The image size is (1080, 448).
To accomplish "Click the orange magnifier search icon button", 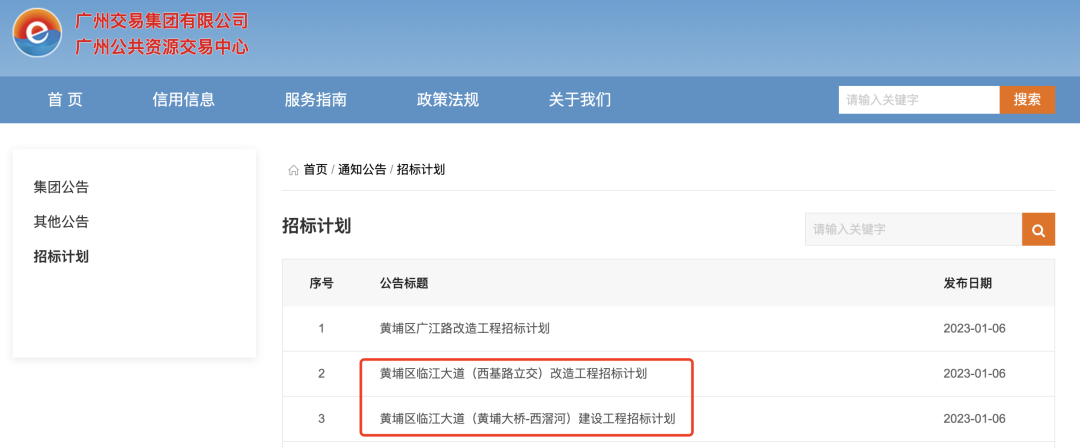I will [x=1038, y=230].
